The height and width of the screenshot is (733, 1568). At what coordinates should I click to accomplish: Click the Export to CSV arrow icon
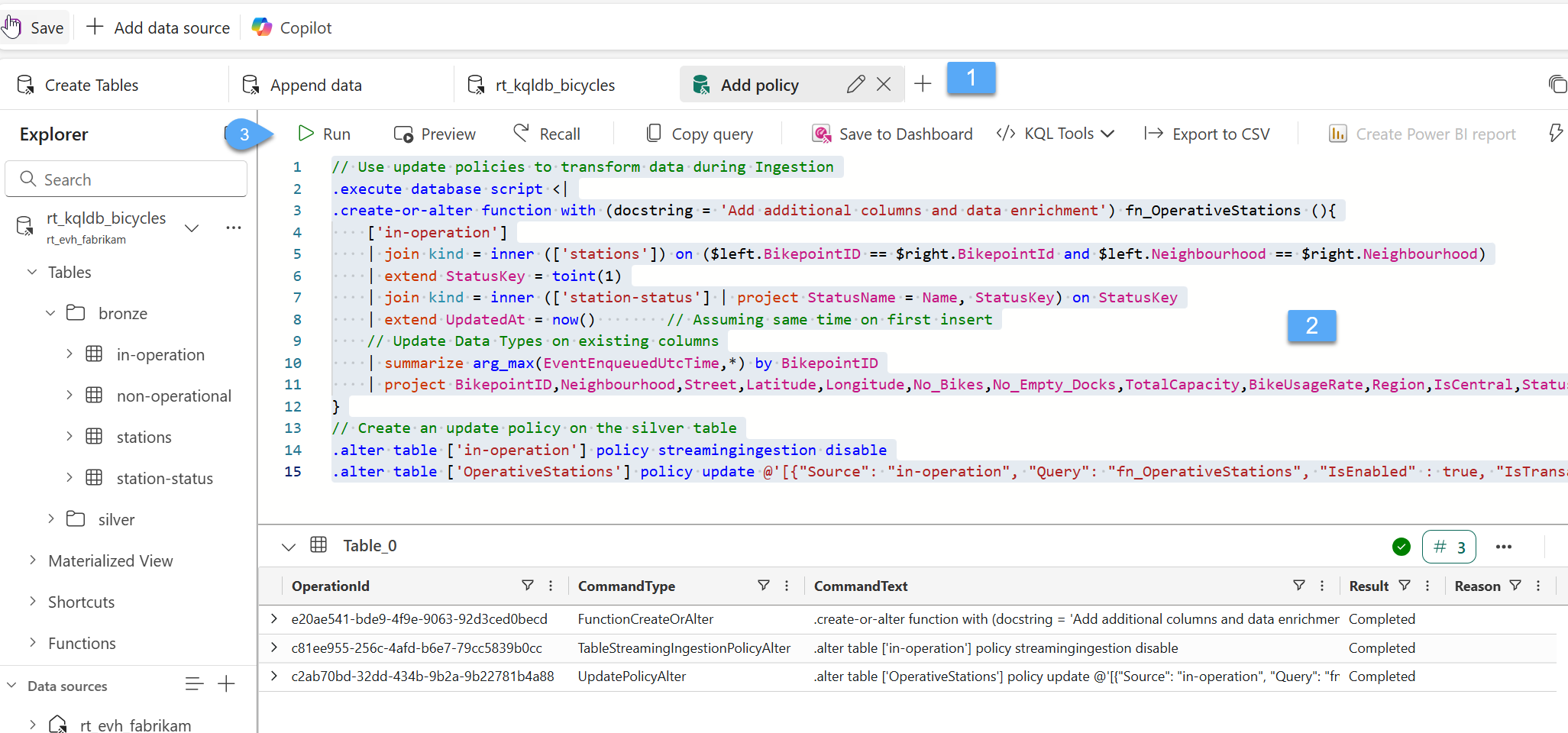(x=1153, y=134)
